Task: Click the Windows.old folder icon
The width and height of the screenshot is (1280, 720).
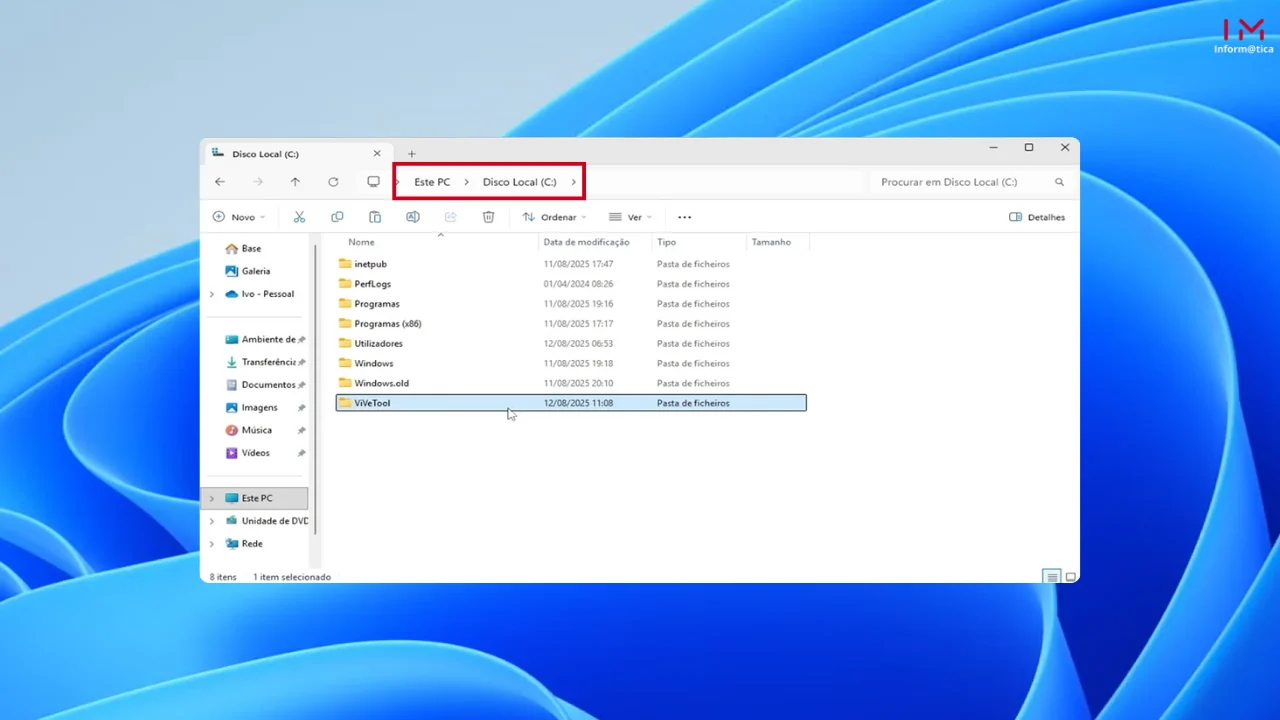Action: click(345, 383)
